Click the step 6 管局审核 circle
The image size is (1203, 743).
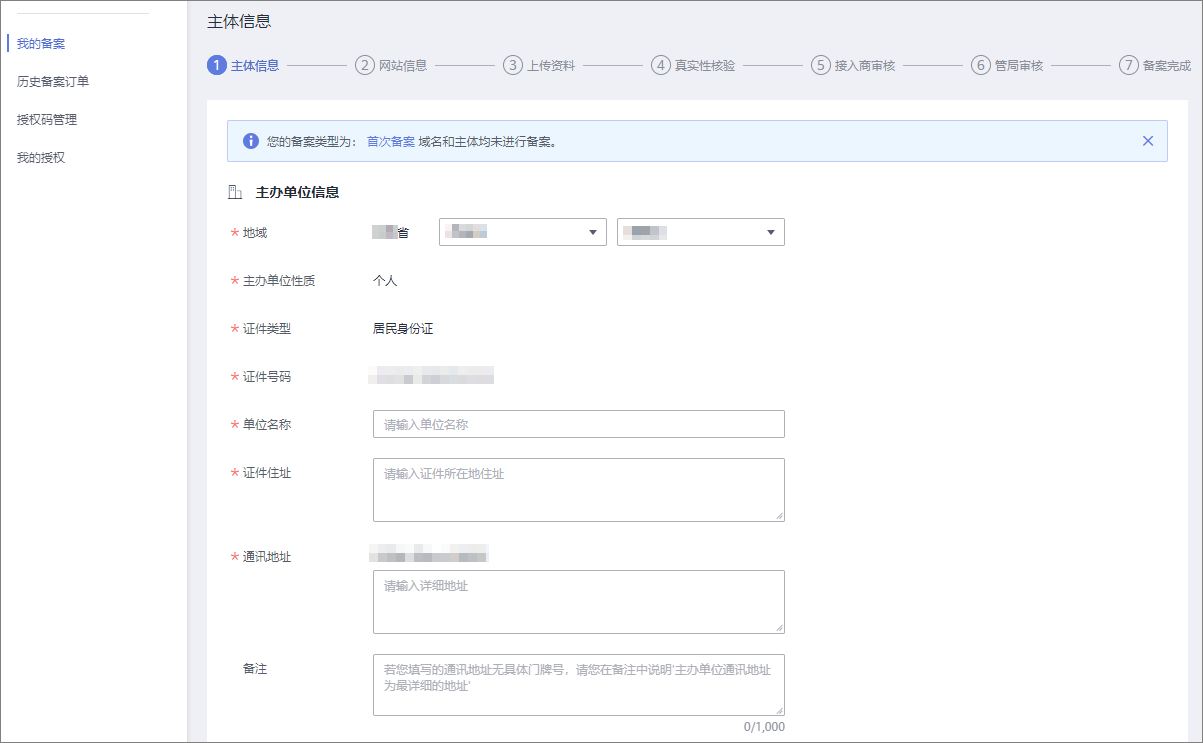click(x=979, y=65)
